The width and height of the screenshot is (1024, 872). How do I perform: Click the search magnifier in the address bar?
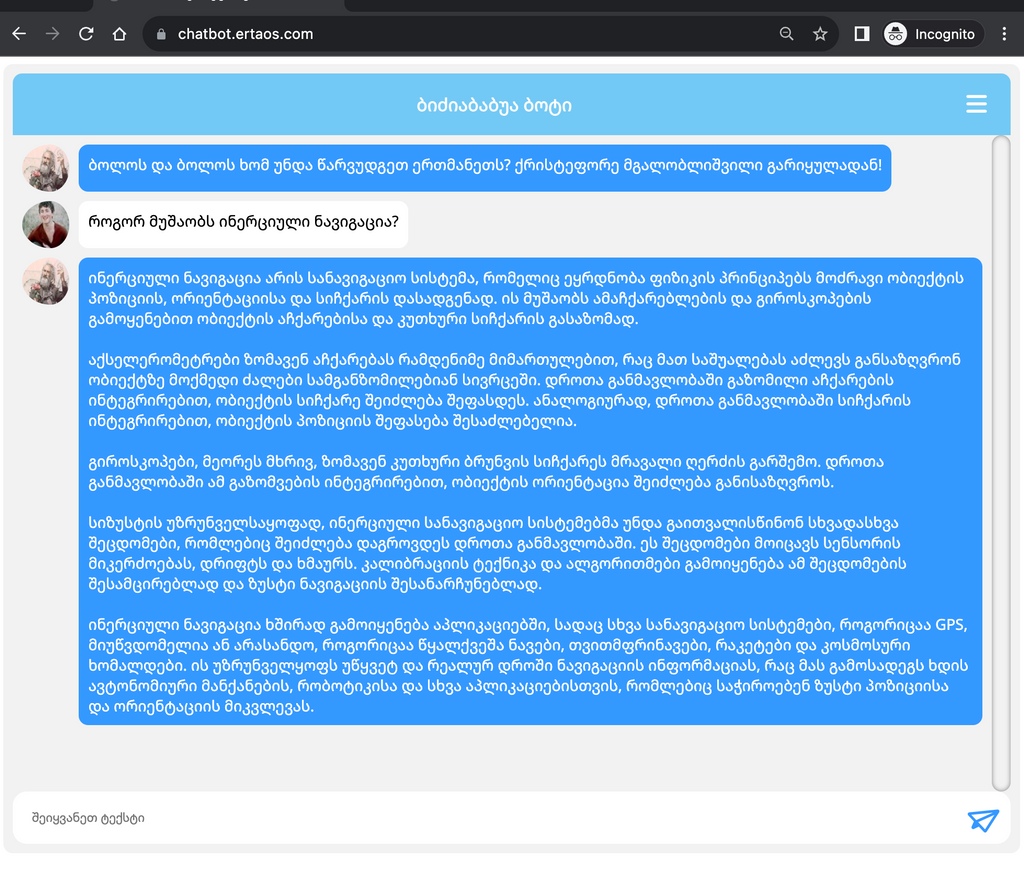(786, 33)
